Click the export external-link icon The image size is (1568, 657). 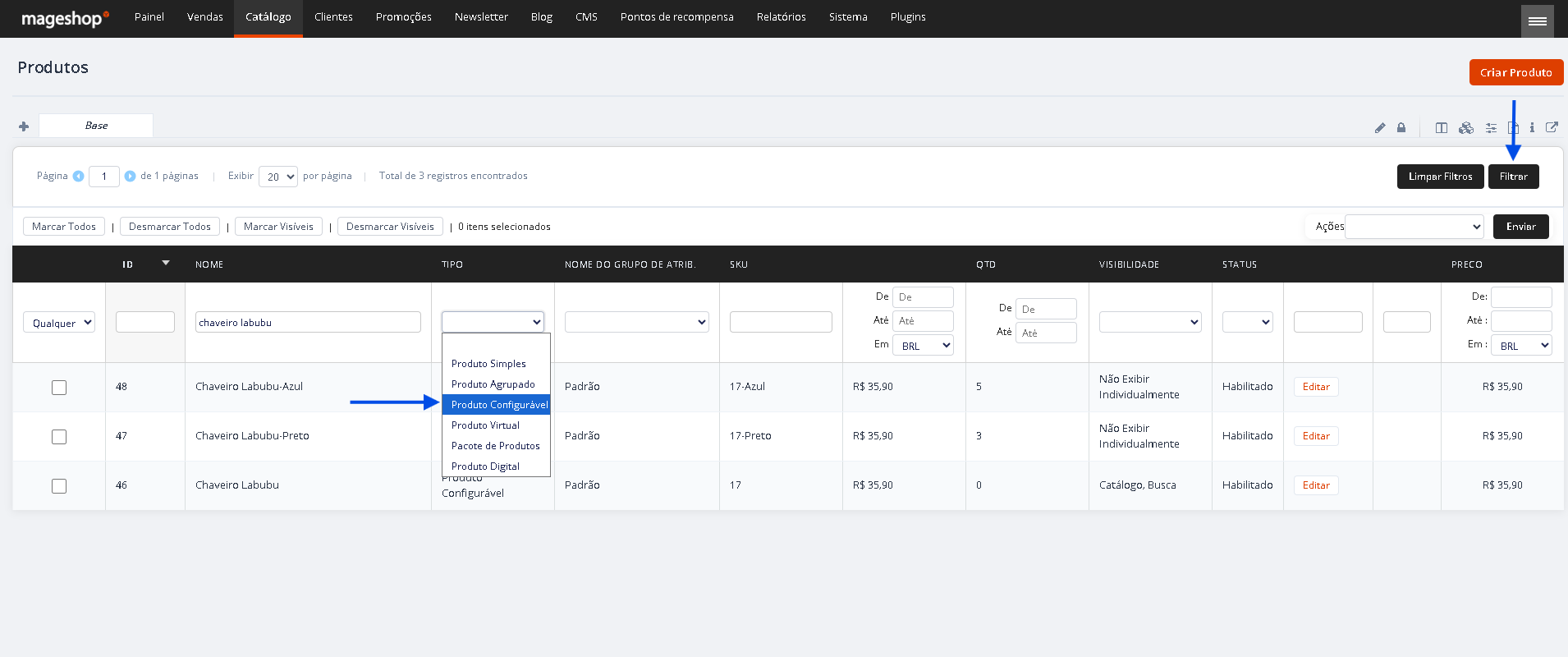tap(1552, 127)
